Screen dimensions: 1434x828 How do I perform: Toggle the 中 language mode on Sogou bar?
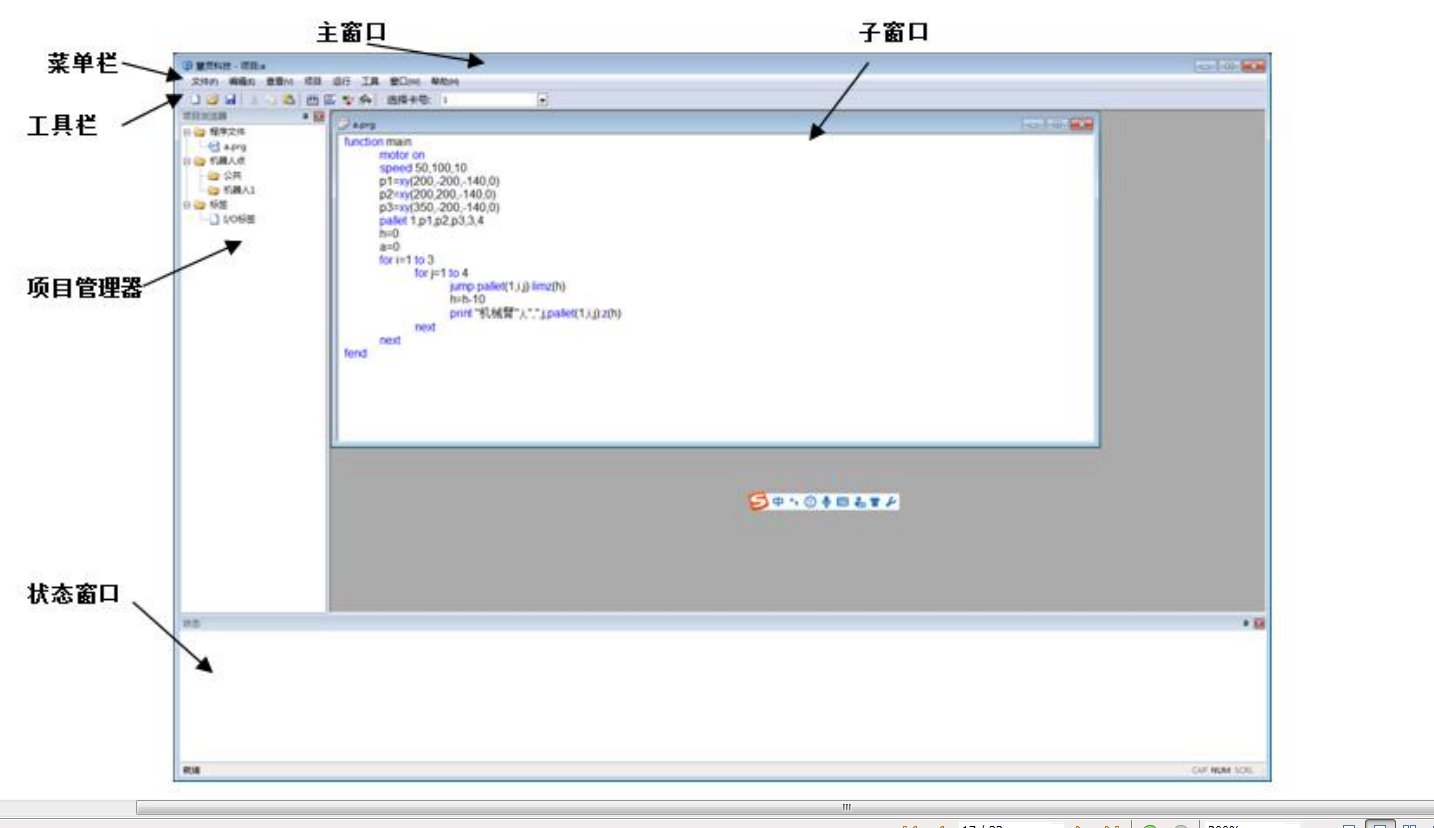pos(778,502)
